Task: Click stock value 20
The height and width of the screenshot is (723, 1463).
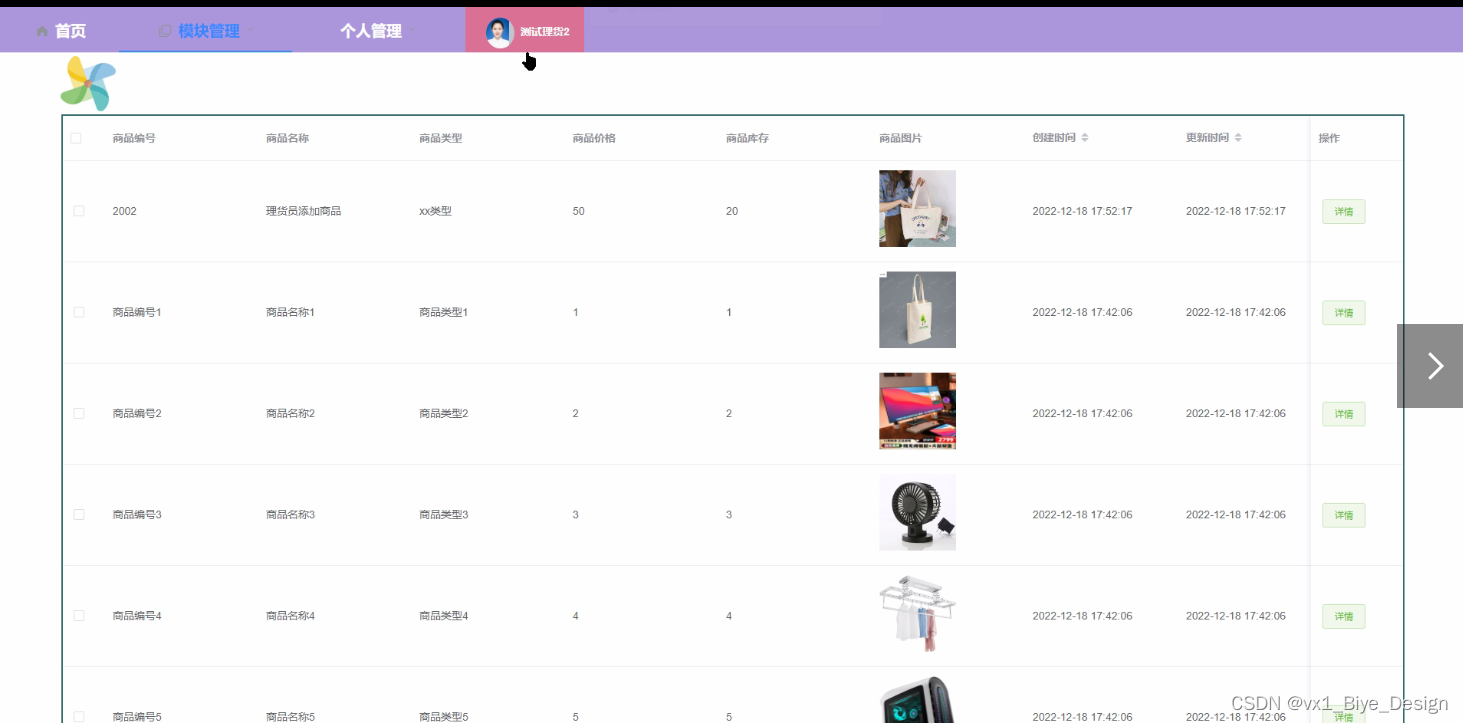Action: [x=732, y=211]
